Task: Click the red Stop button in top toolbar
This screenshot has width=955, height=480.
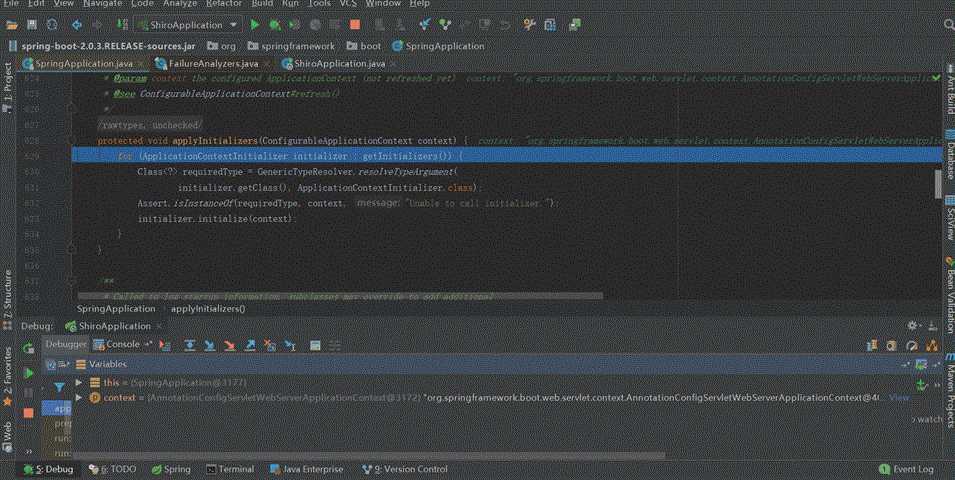Action: pyautogui.click(x=354, y=25)
